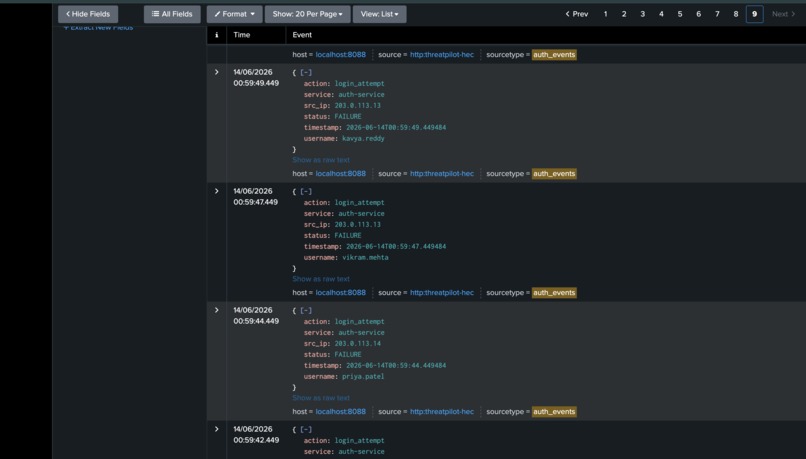
Task: Click status FAILURE in vikram.mehta event
Action: [x=348, y=235]
